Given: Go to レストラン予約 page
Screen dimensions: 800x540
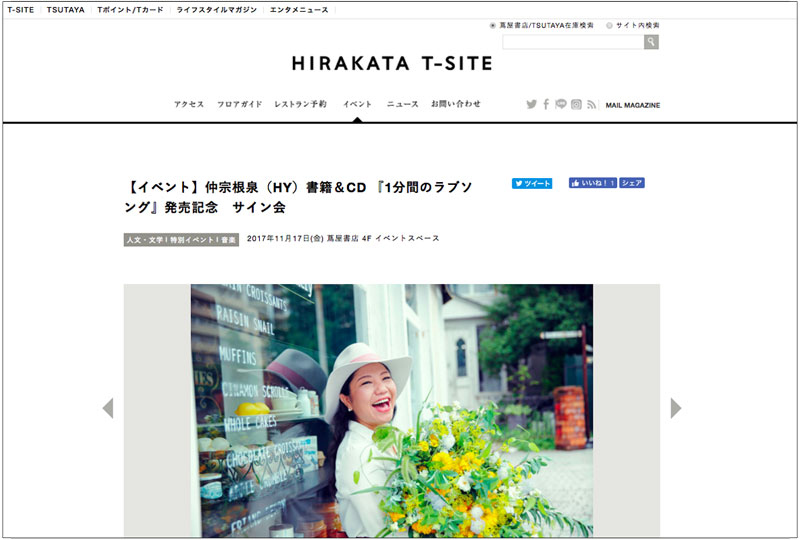Looking at the screenshot, I should [x=300, y=104].
